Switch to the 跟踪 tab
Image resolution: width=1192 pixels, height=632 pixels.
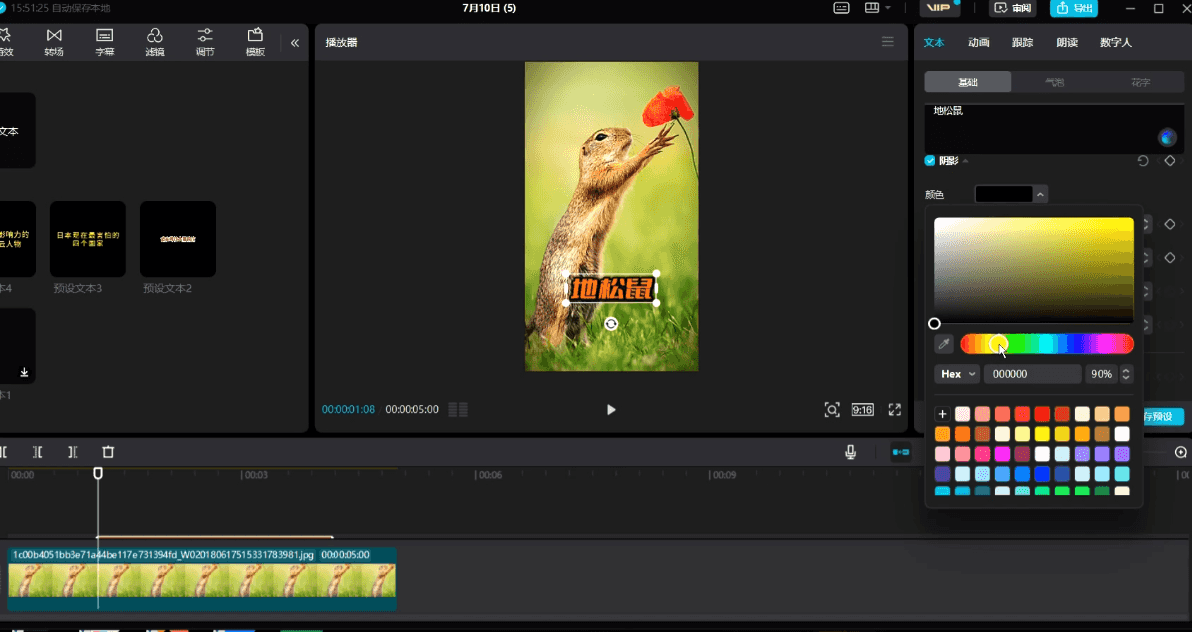[x=1022, y=43]
